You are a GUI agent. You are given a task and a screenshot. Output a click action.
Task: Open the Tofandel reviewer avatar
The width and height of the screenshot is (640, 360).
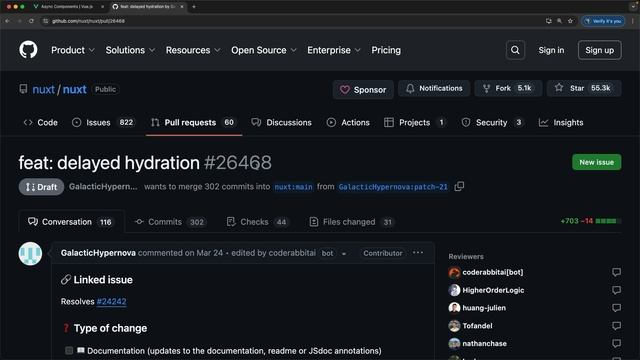point(454,326)
